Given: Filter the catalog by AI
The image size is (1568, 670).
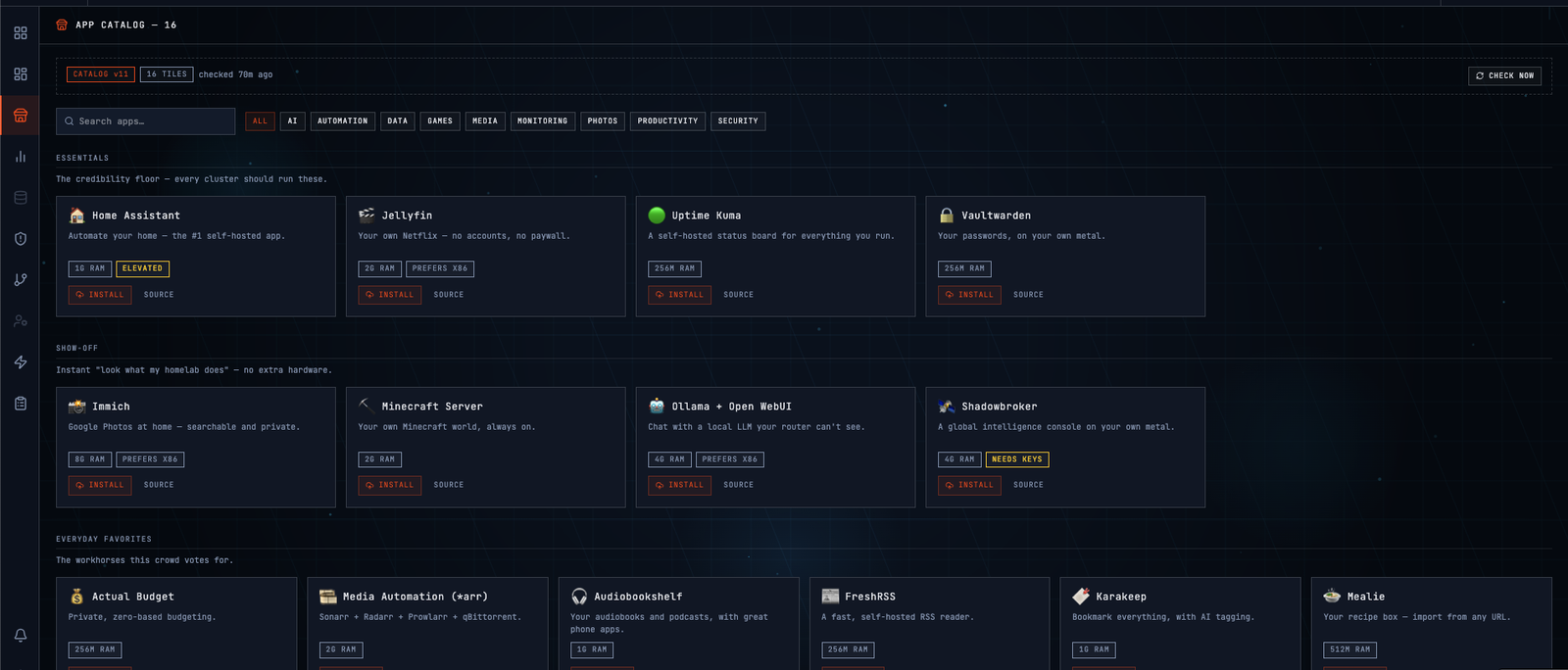Looking at the screenshot, I should pyautogui.click(x=292, y=121).
